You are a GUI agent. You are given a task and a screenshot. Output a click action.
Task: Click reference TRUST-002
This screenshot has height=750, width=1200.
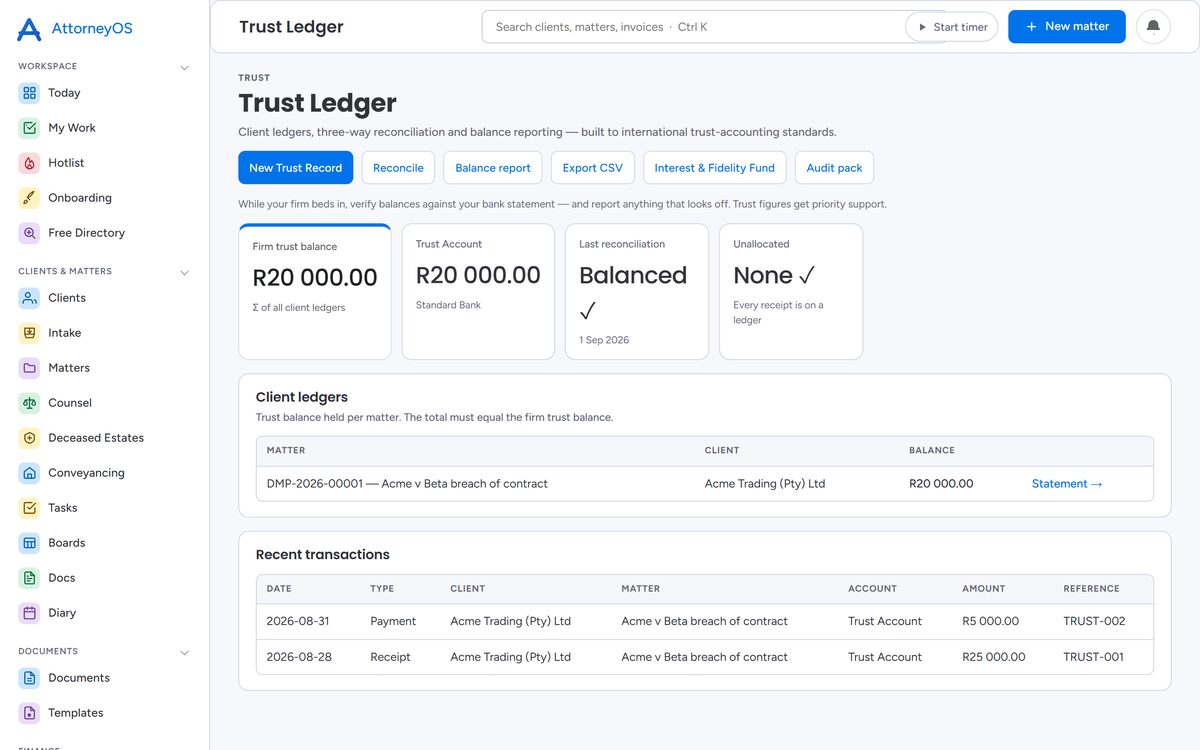click(1094, 621)
